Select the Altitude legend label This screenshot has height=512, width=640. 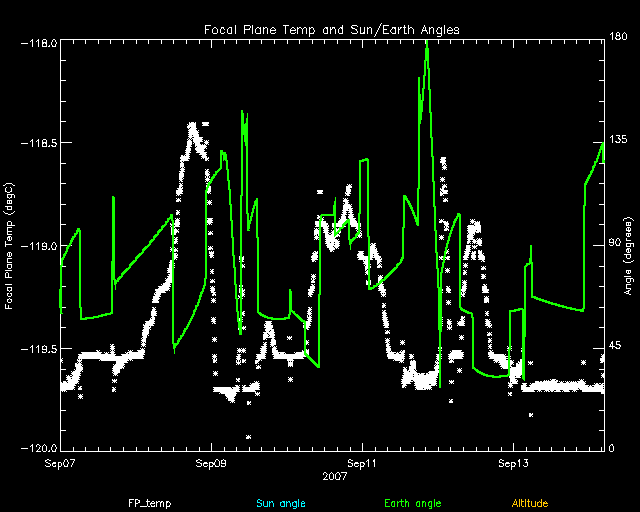click(530, 503)
